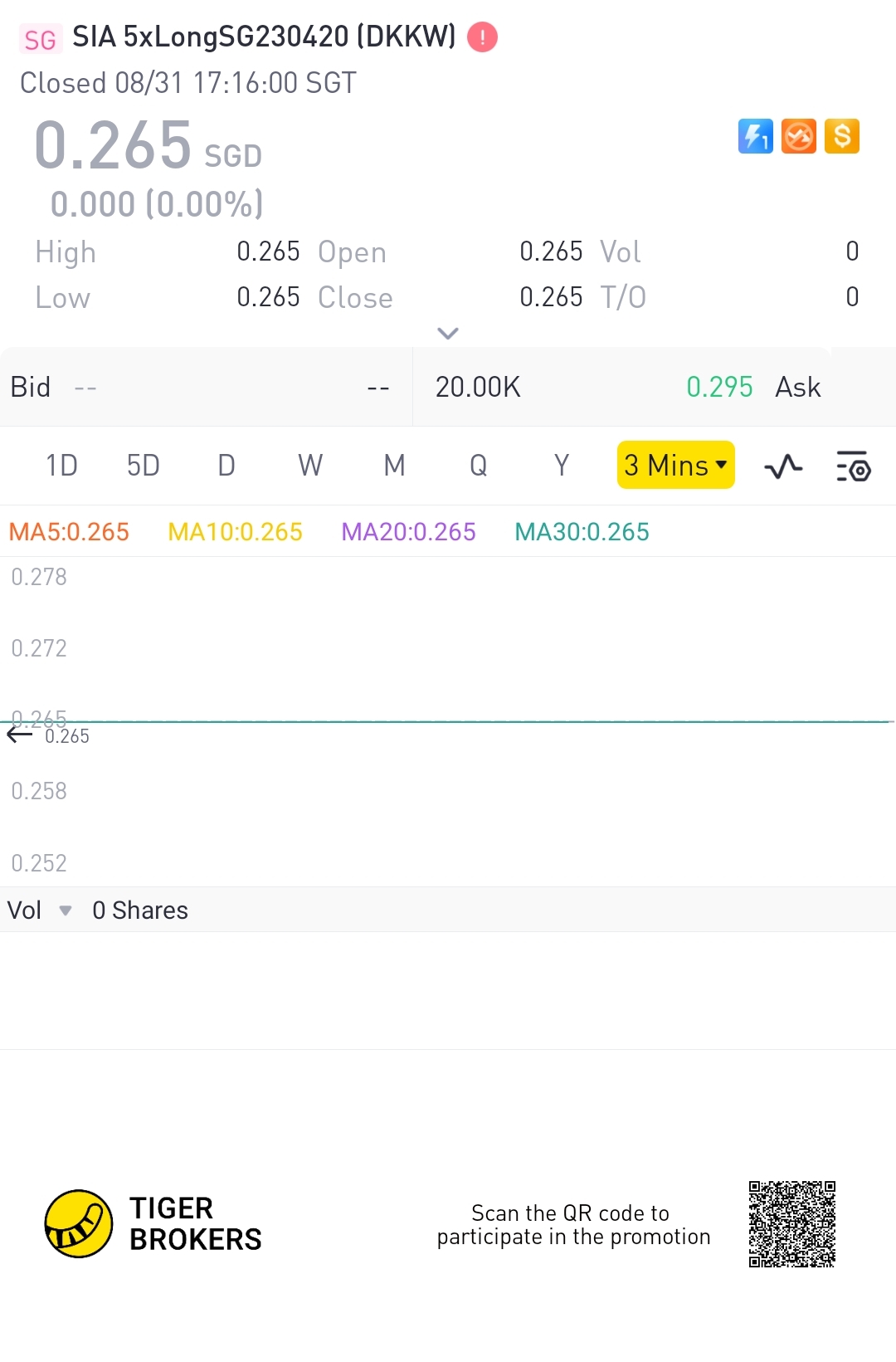
Task: Open the chart indicator waveform icon
Action: 783,466
